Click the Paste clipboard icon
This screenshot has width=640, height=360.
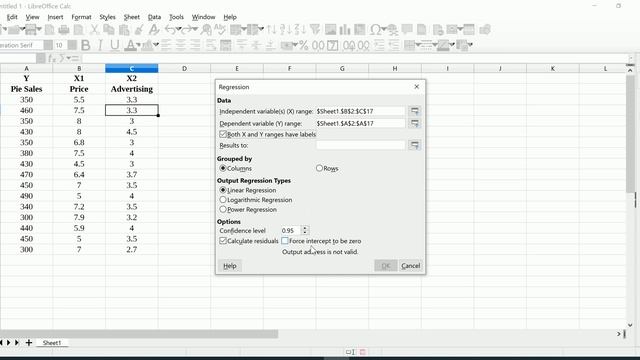(124, 29)
